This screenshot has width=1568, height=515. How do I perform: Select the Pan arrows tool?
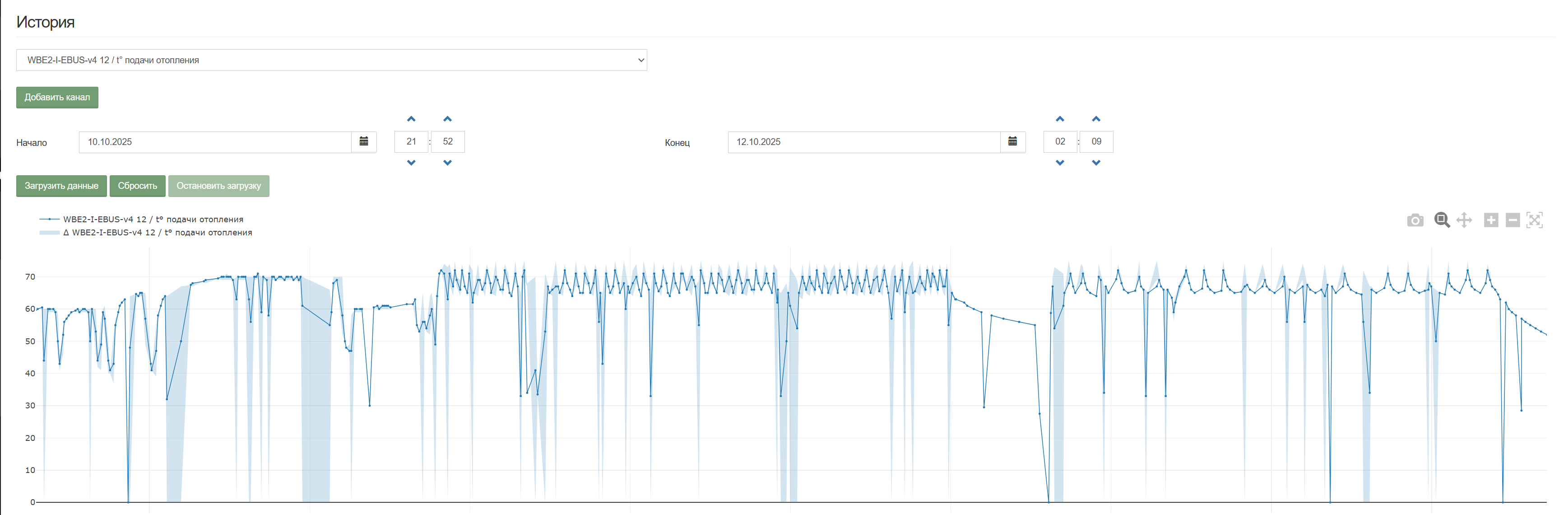[1464, 220]
